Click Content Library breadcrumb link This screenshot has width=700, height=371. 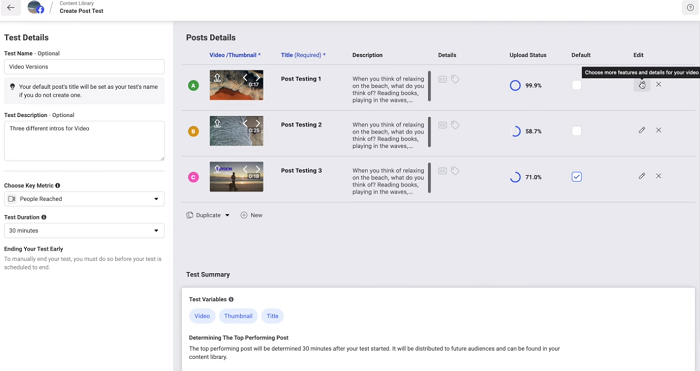tap(77, 3)
